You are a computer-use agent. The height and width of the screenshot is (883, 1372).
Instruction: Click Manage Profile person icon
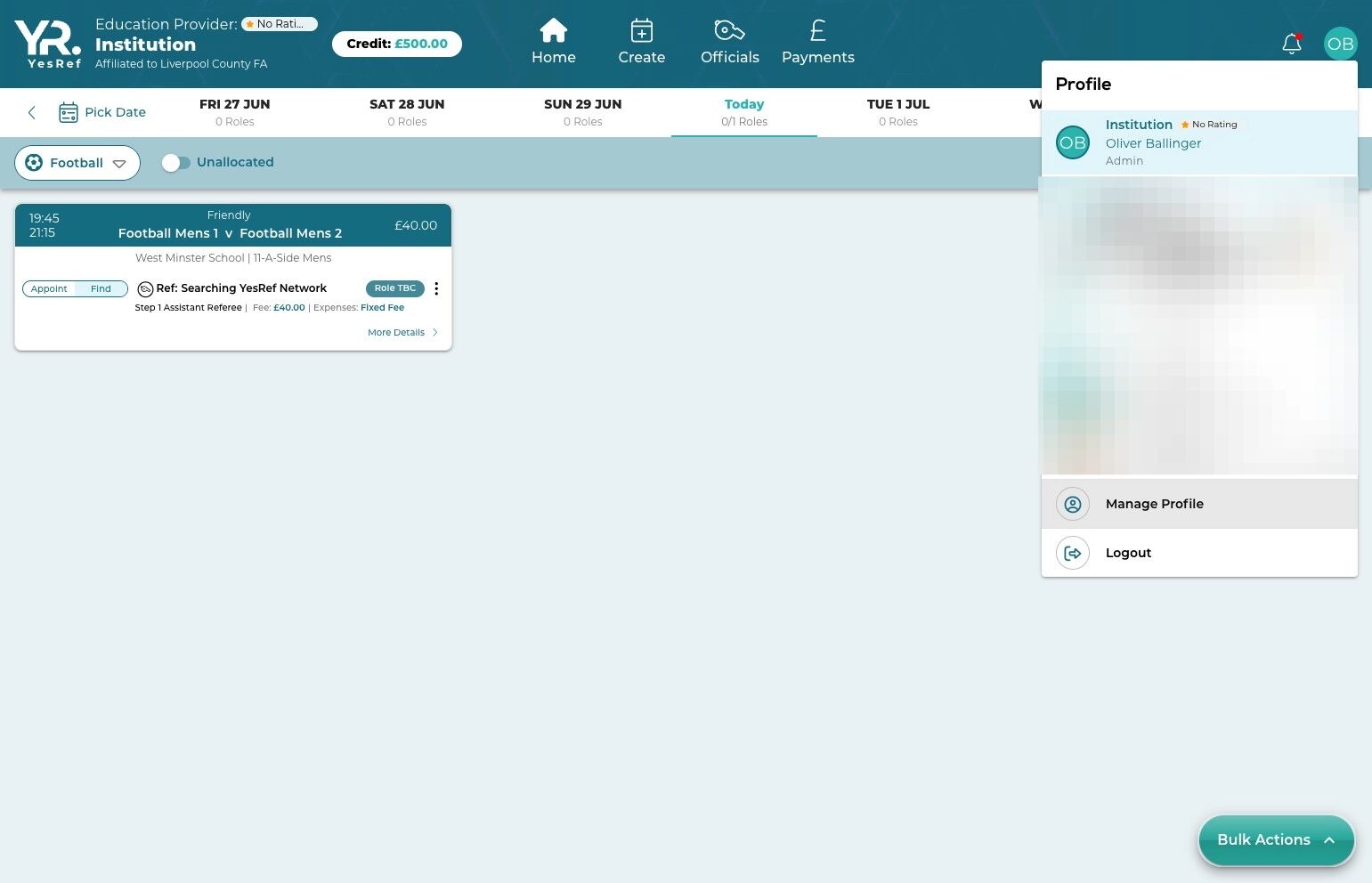point(1073,504)
